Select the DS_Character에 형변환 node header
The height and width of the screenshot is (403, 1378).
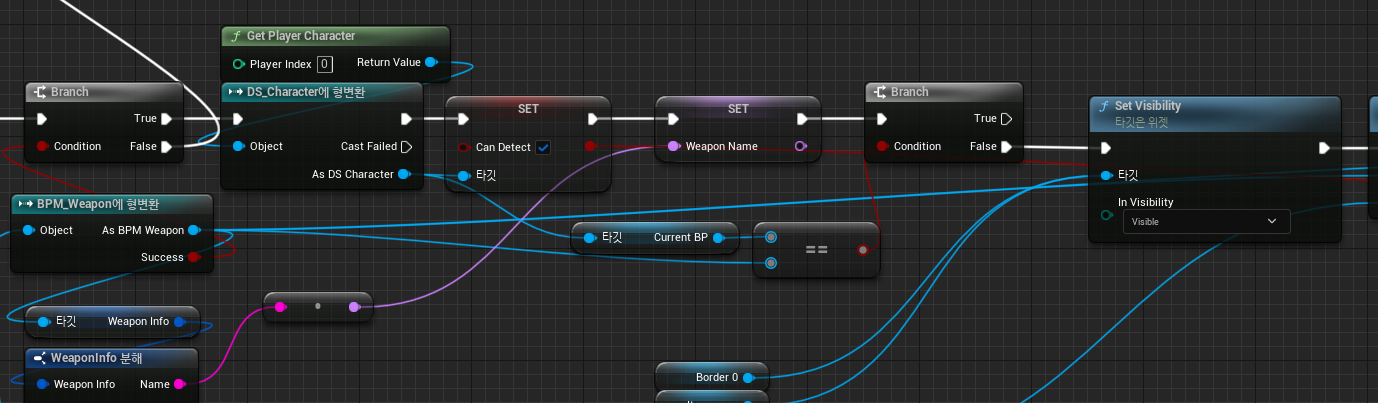[x=322, y=92]
